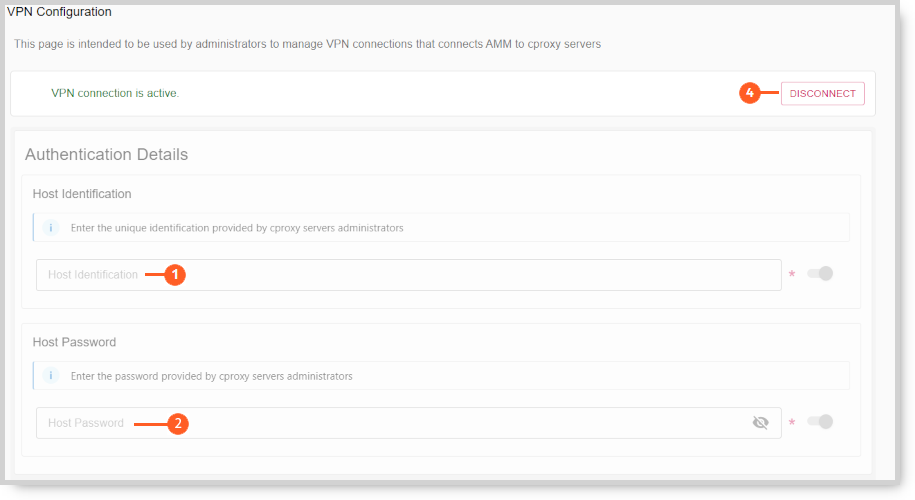
Task: Click the 'Enter the unique identification' hint banner
Action: point(441,228)
